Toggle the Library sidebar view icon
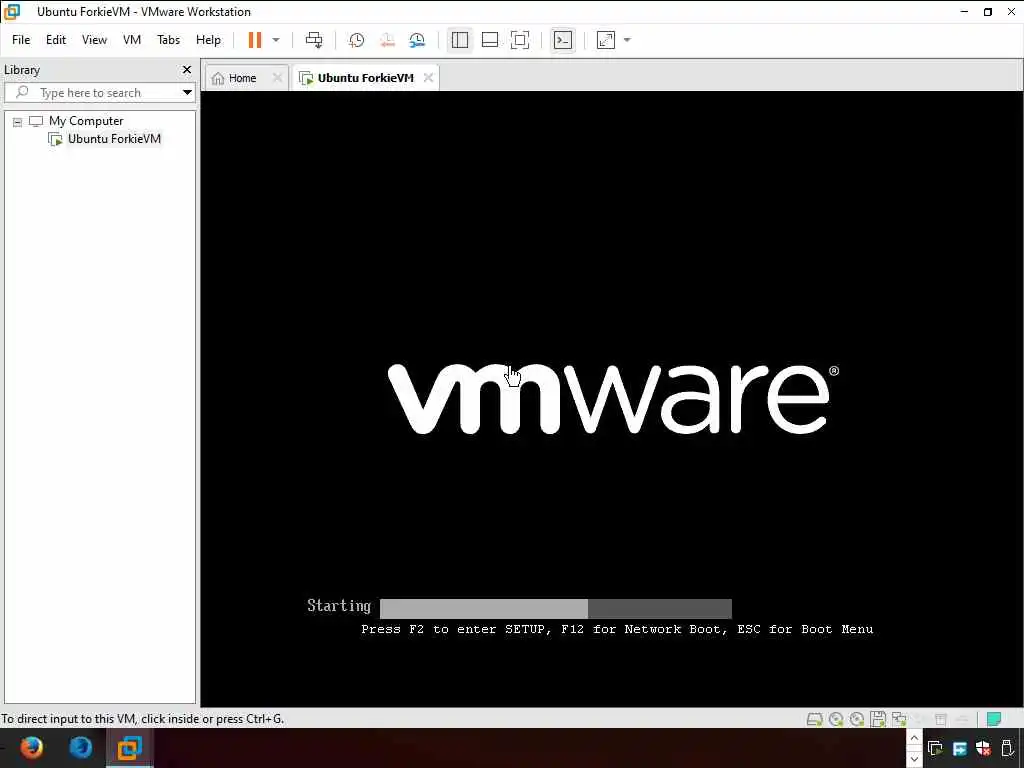This screenshot has height=768, width=1024. pyautogui.click(x=460, y=40)
